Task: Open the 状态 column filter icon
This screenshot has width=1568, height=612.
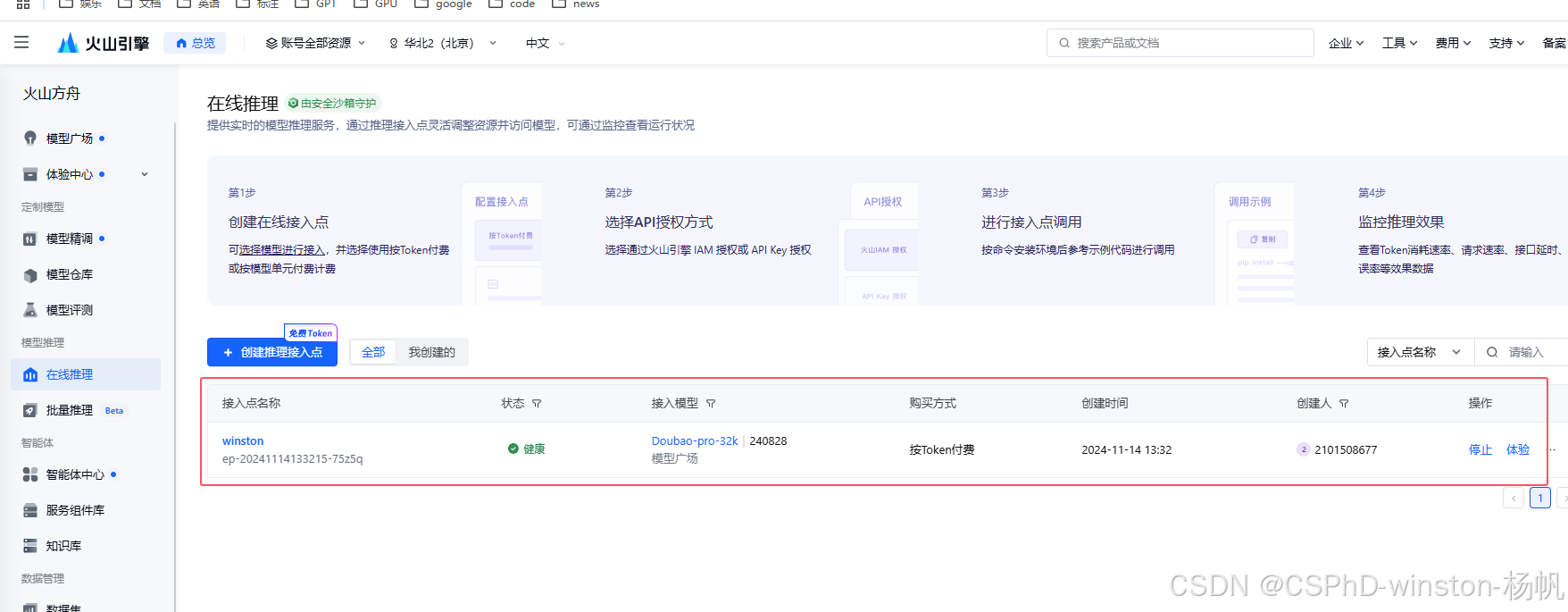Action: tap(537, 404)
